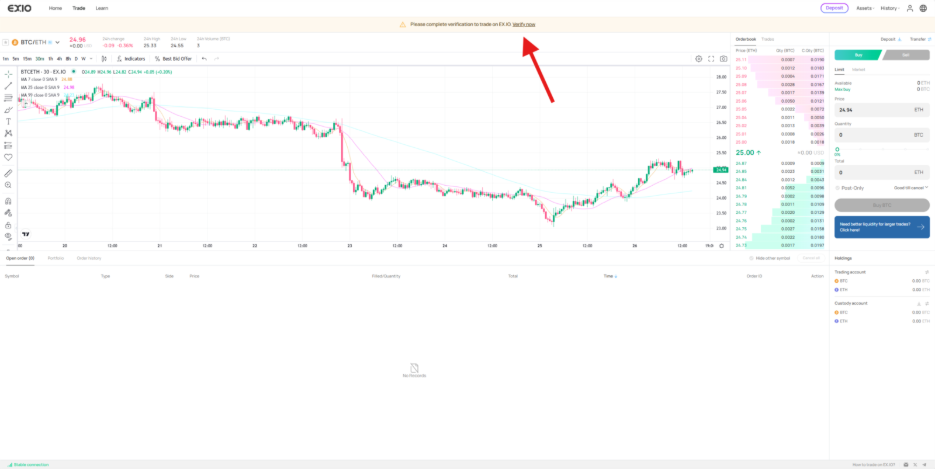Screen dimensions: 936x469
Task: Select the ruler measure tool
Action: point(8,173)
